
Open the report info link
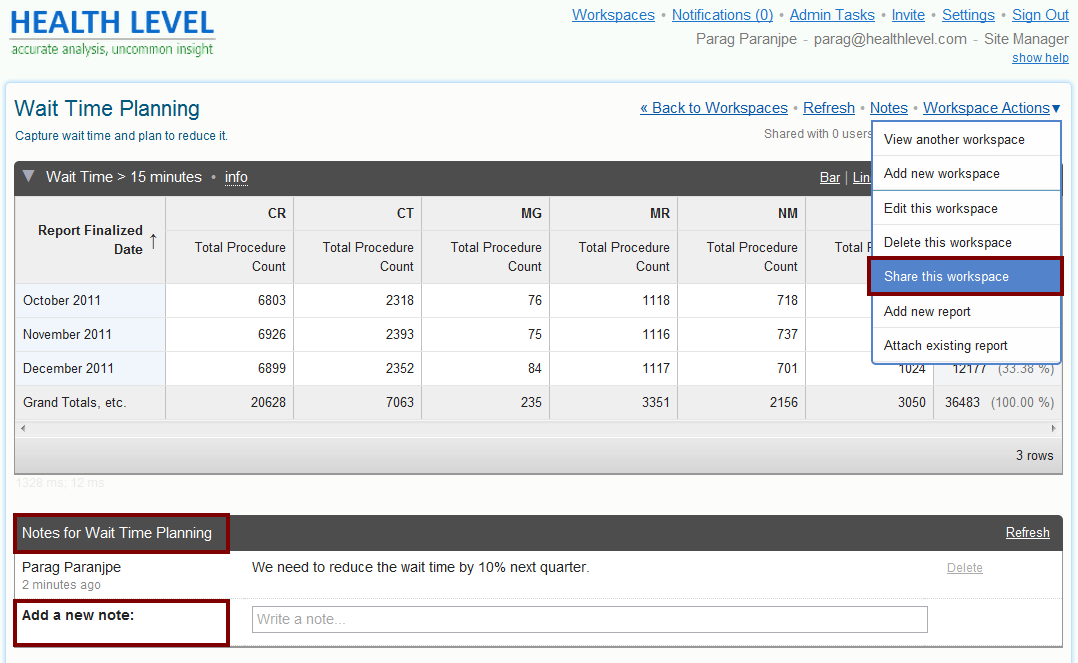pyautogui.click(x=236, y=178)
